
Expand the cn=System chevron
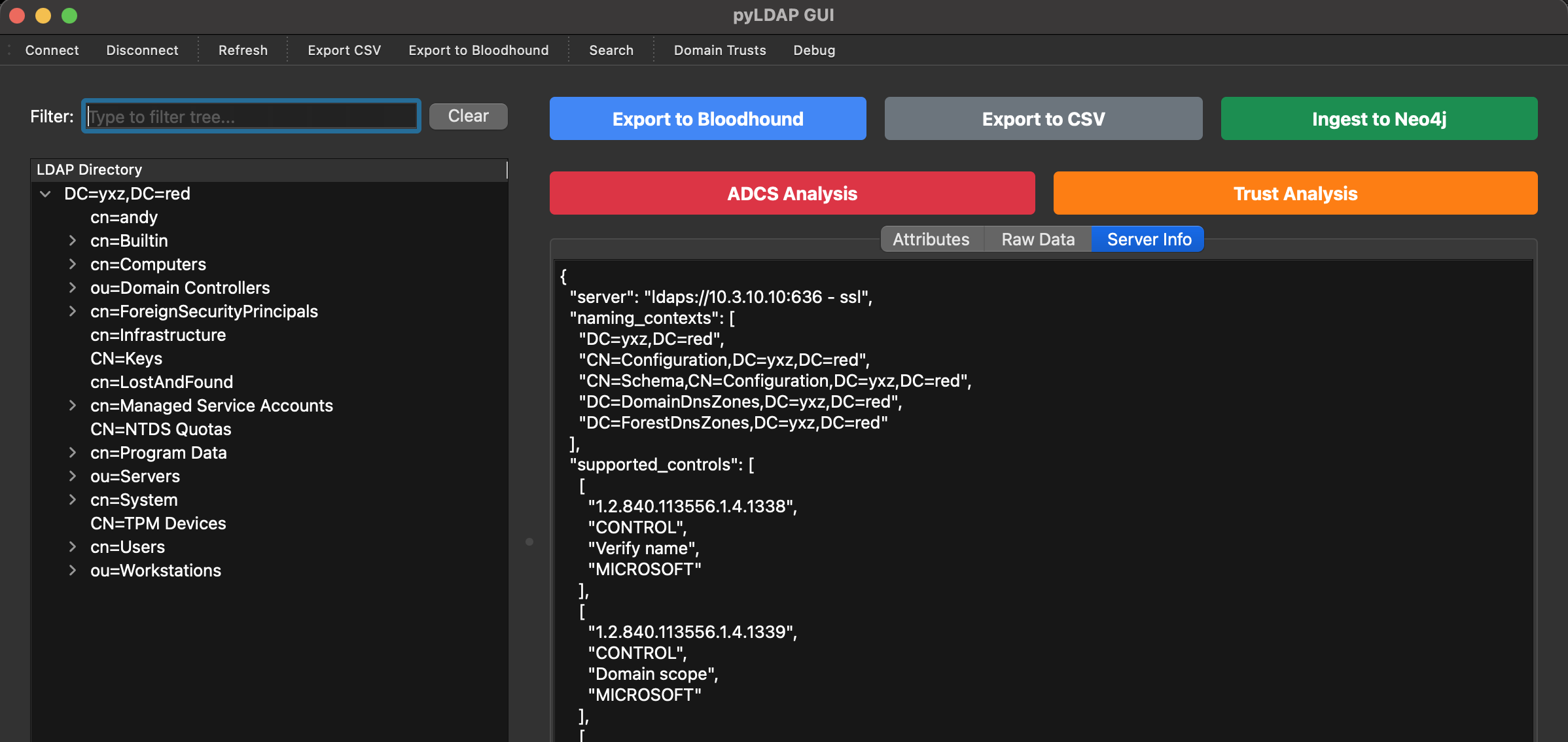73,500
